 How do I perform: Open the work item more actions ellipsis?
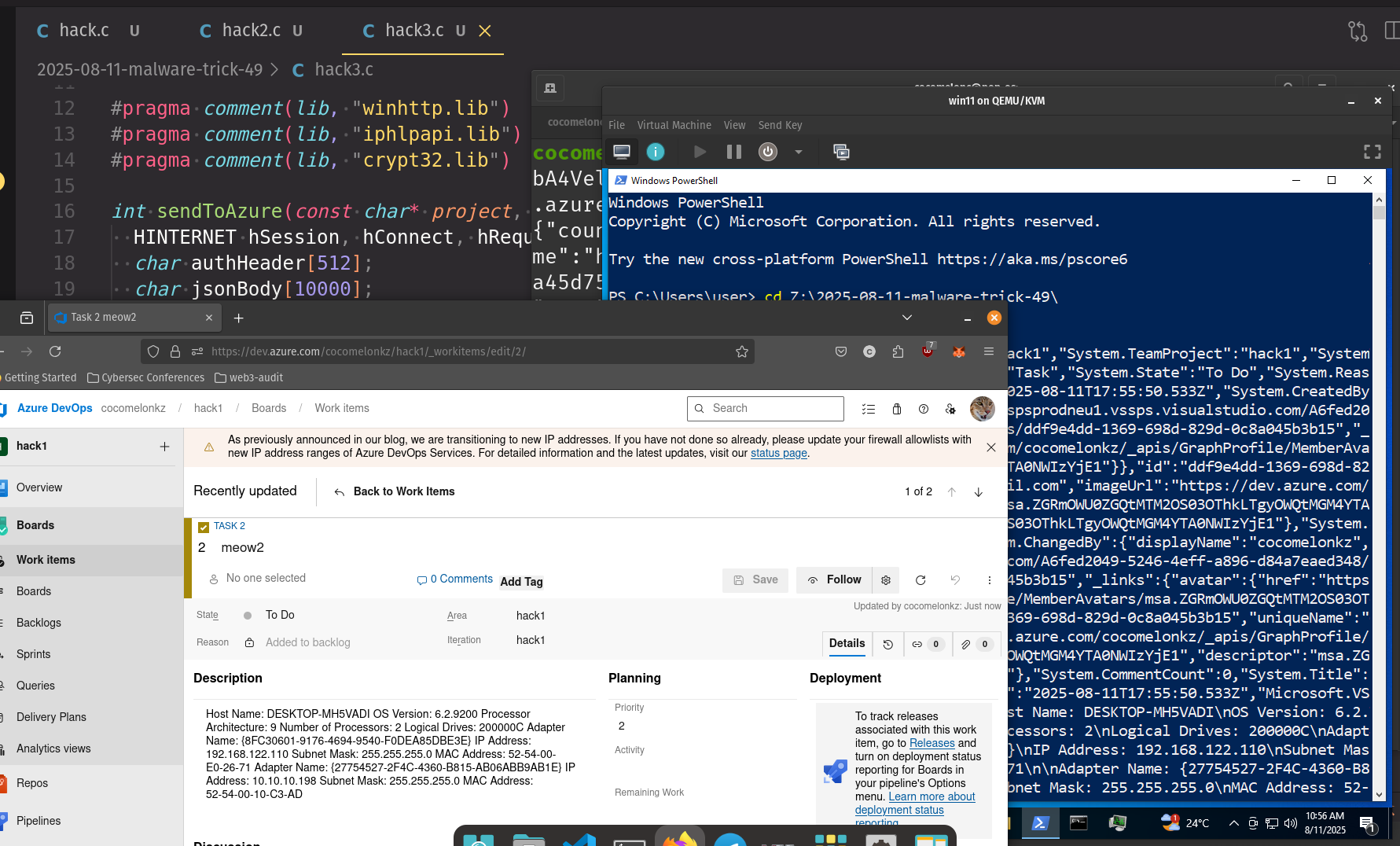pos(989,580)
